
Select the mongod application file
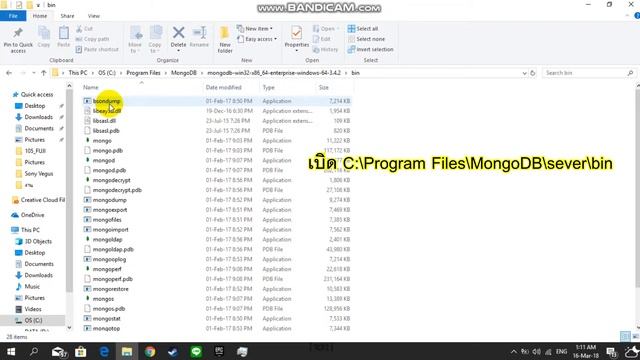tap(104, 160)
